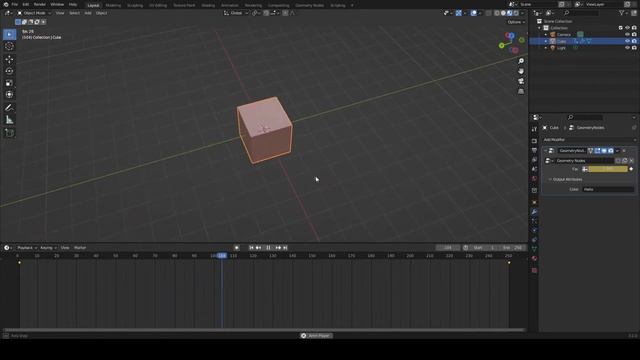Select the Rotate tool
The width and height of the screenshot is (640, 360).
click(9, 71)
